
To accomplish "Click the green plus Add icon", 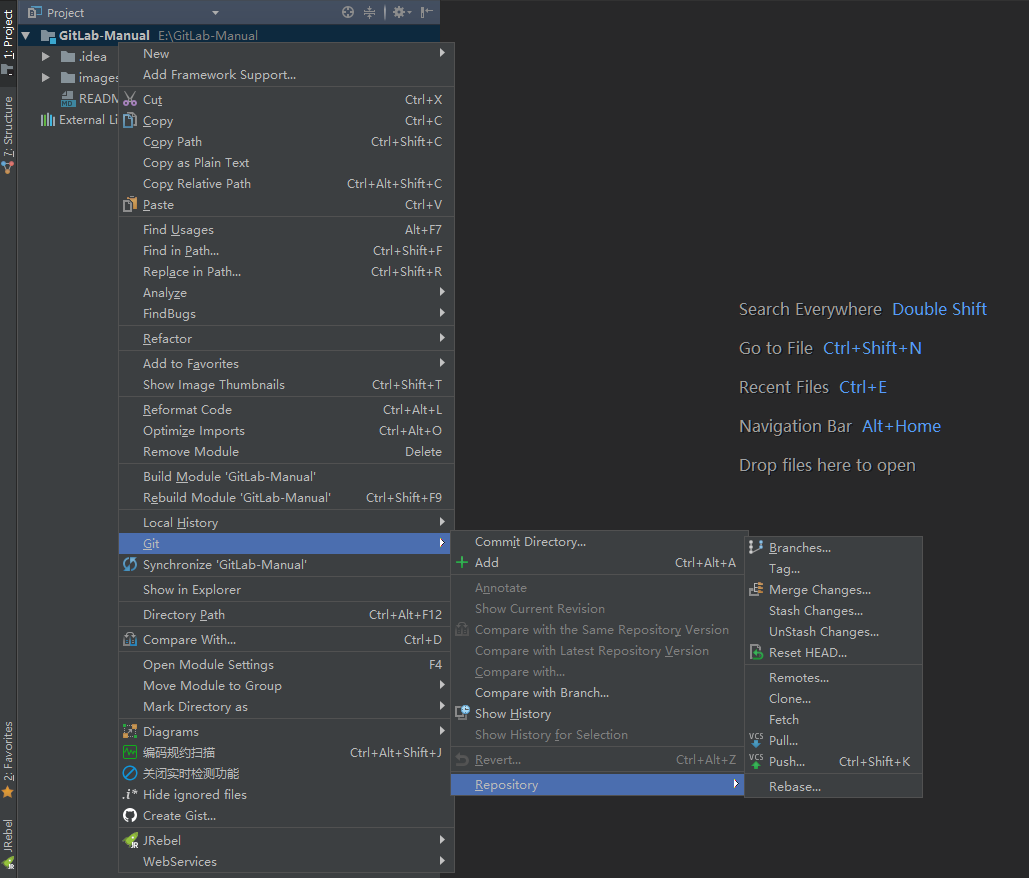I will pyautogui.click(x=462, y=563).
